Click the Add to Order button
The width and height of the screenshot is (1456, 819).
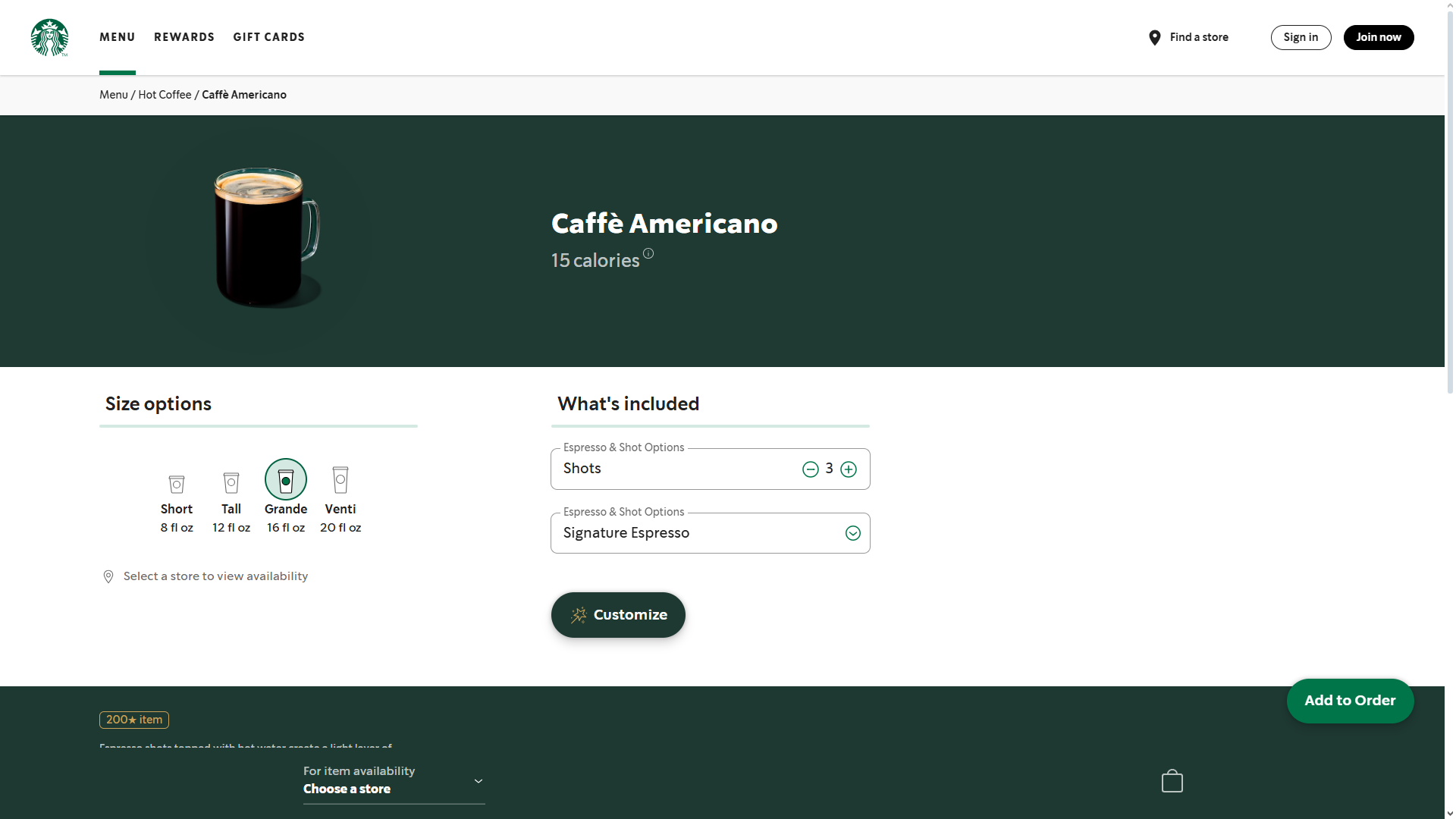[1350, 701]
